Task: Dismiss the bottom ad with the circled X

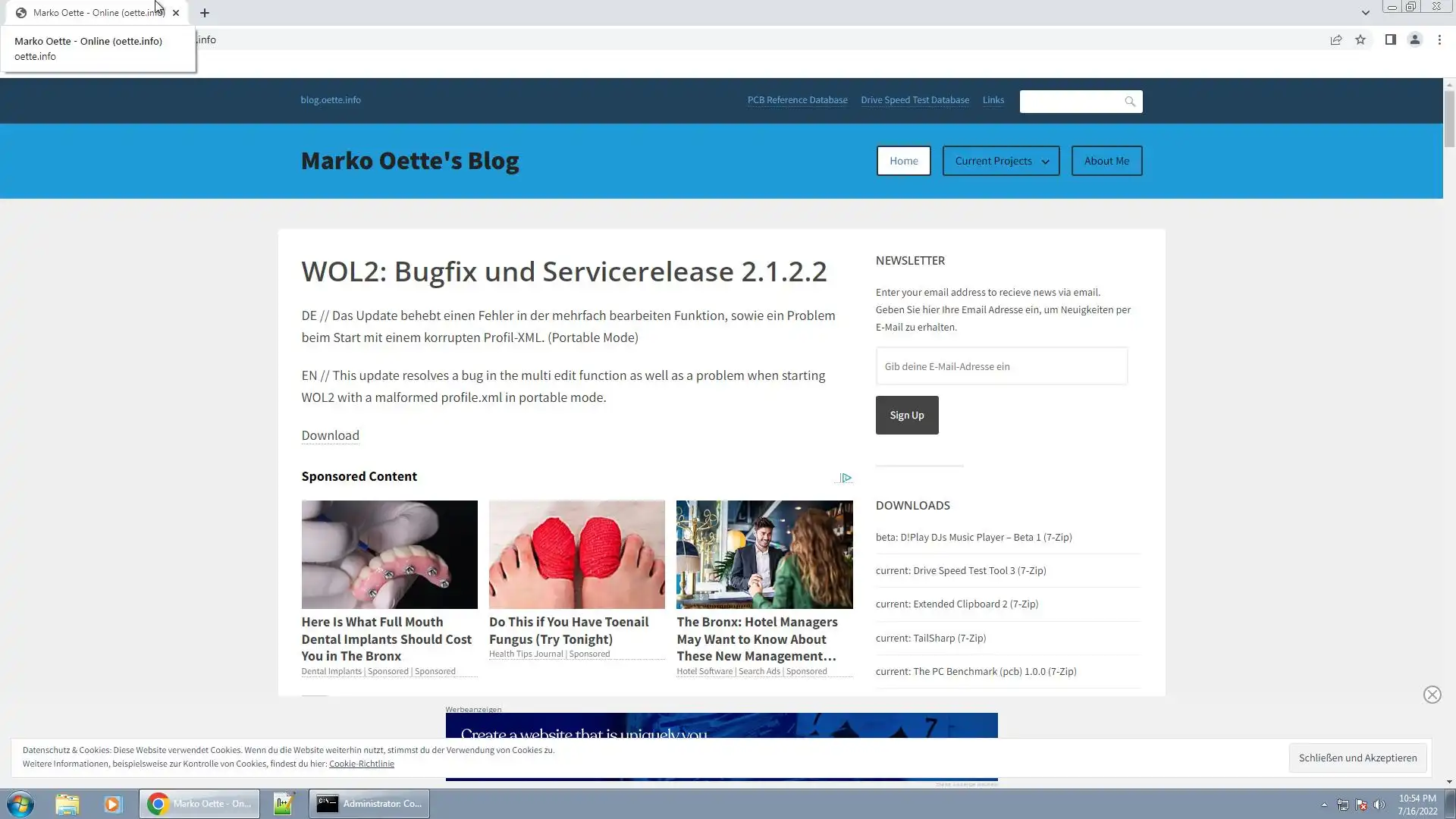Action: click(1432, 695)
